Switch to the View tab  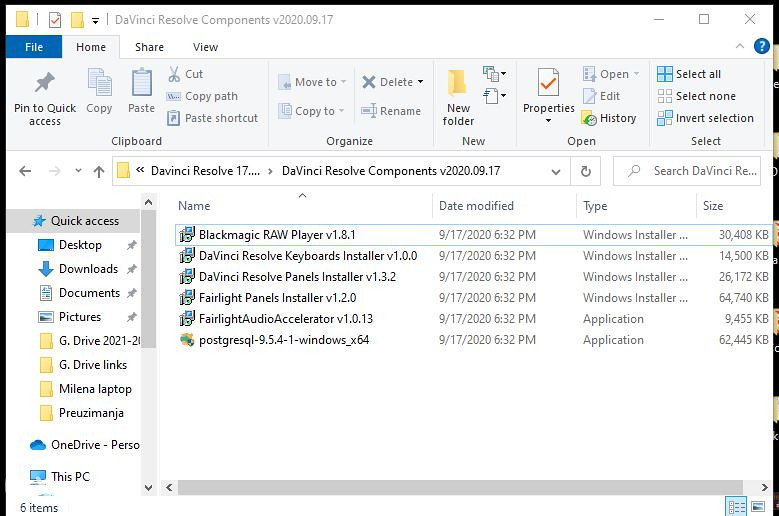[x=205, y=47]
